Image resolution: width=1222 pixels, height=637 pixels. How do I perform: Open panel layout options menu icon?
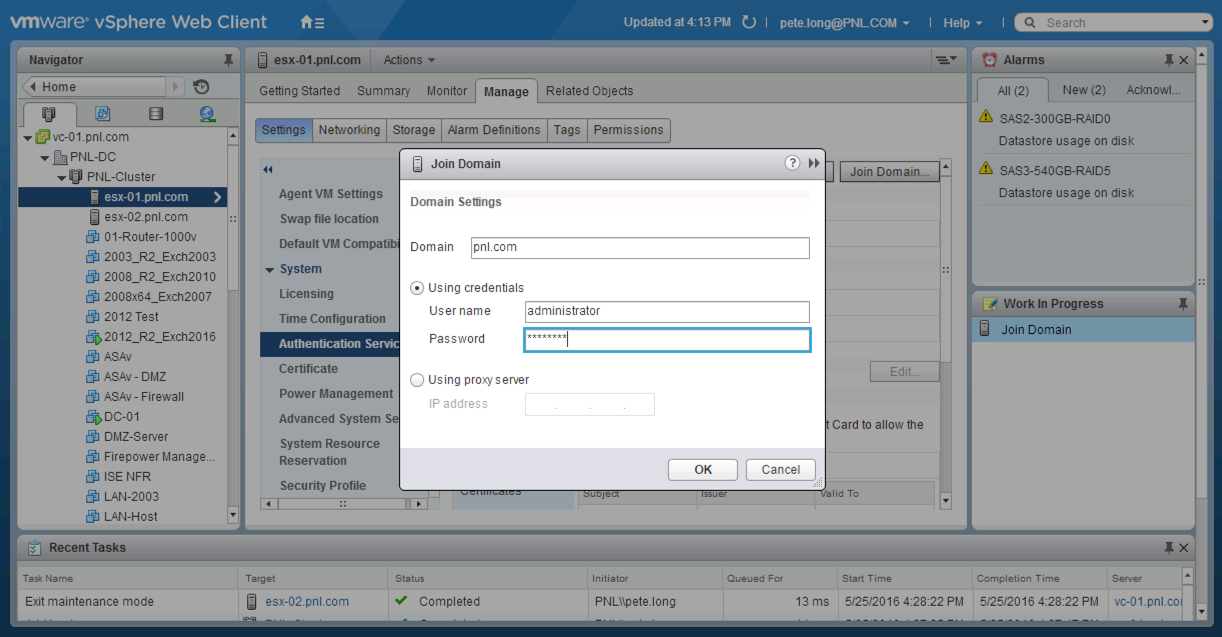pyautogui.click(x=945, y=60)
